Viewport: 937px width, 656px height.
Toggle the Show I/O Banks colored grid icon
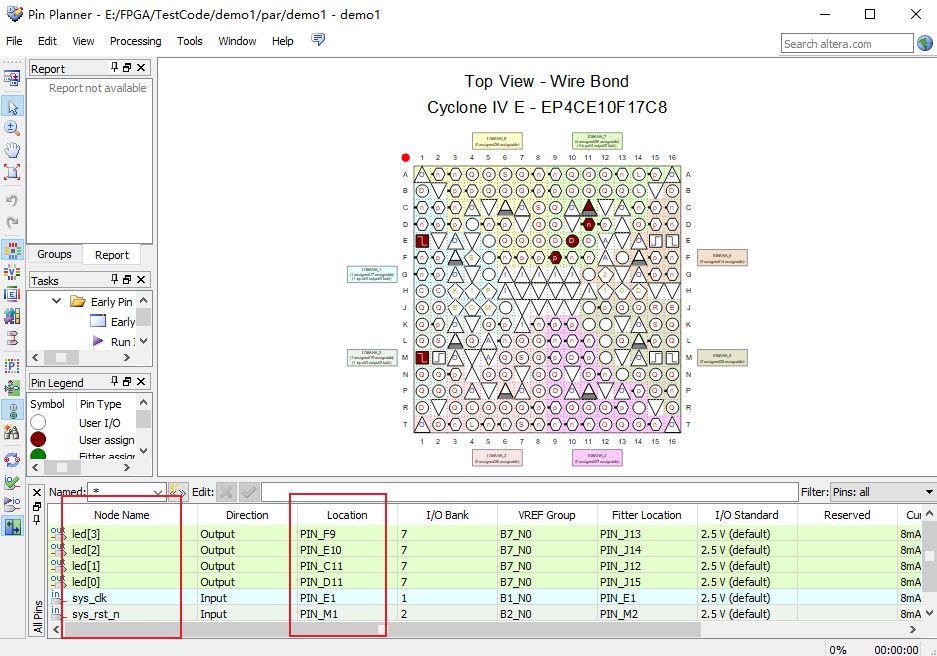(x=13, y=250)
